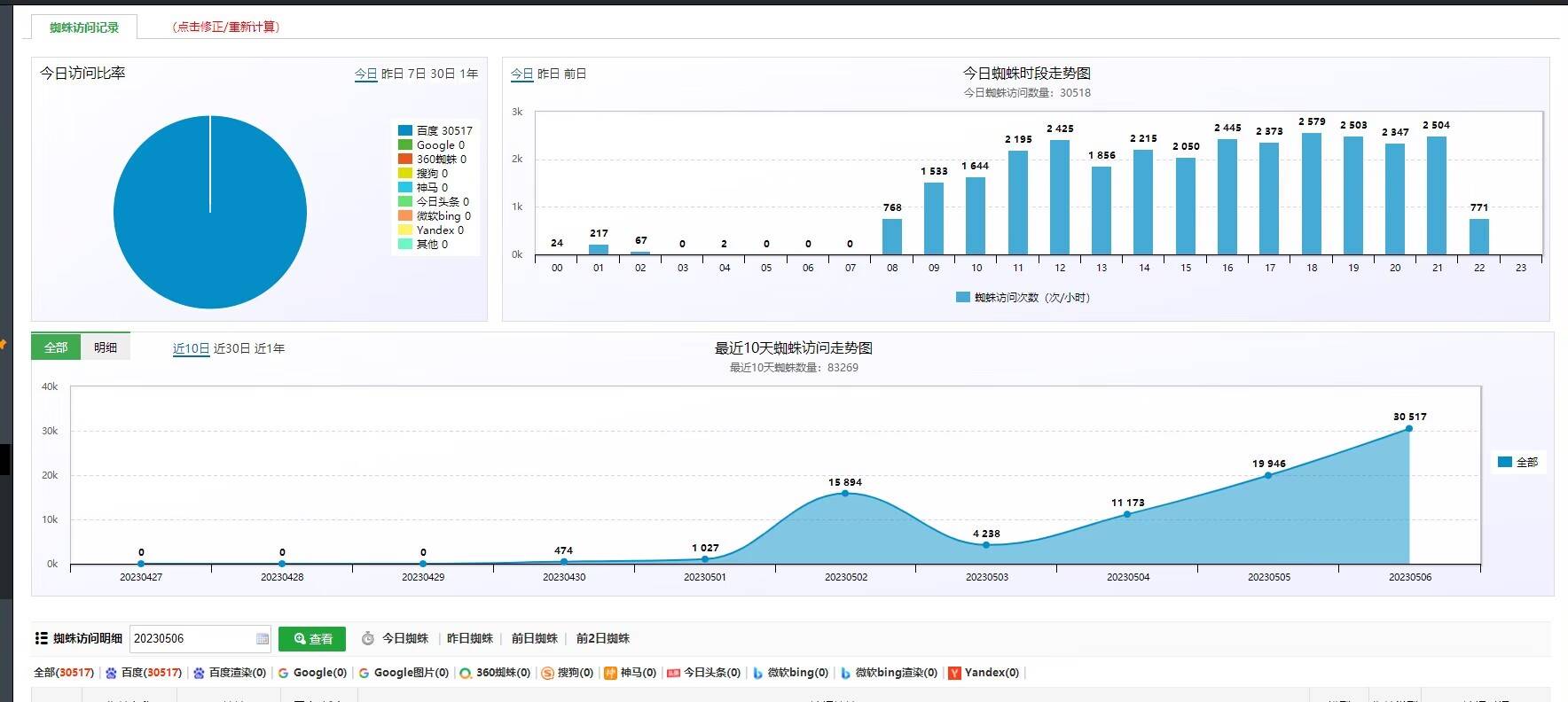Click the 百度 blue legend color swatch
This screenshot has height=702, width=1568.
[405, 130]
